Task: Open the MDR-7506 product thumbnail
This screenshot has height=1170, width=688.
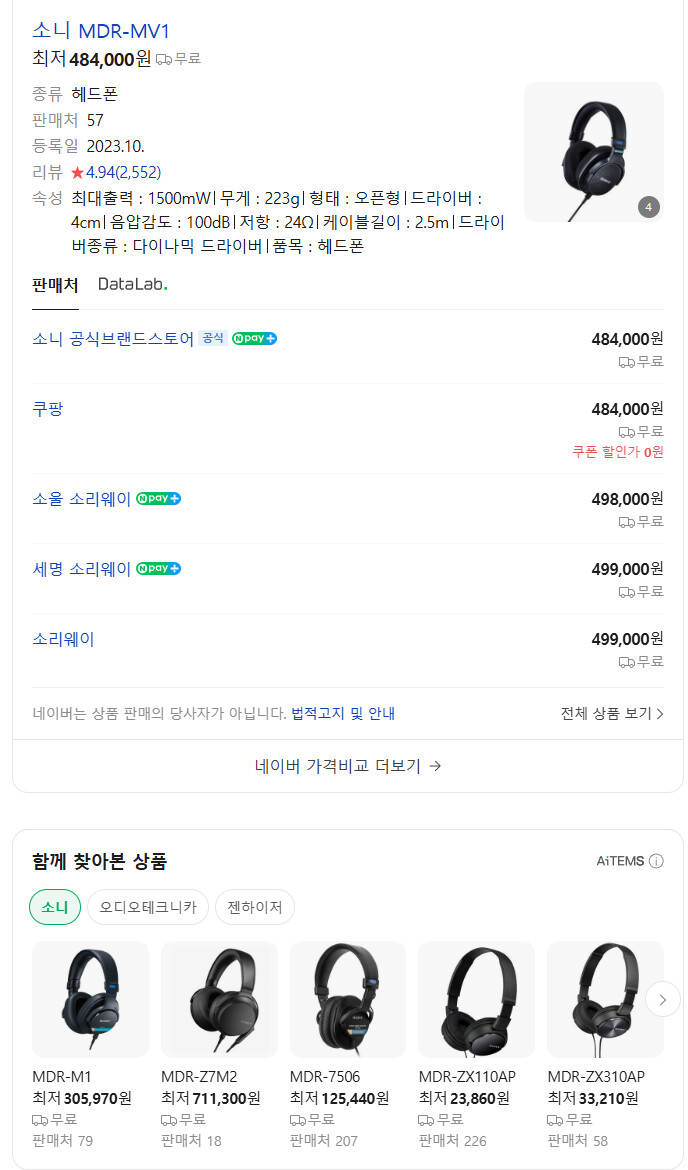Action: click(x=347, y=999)
